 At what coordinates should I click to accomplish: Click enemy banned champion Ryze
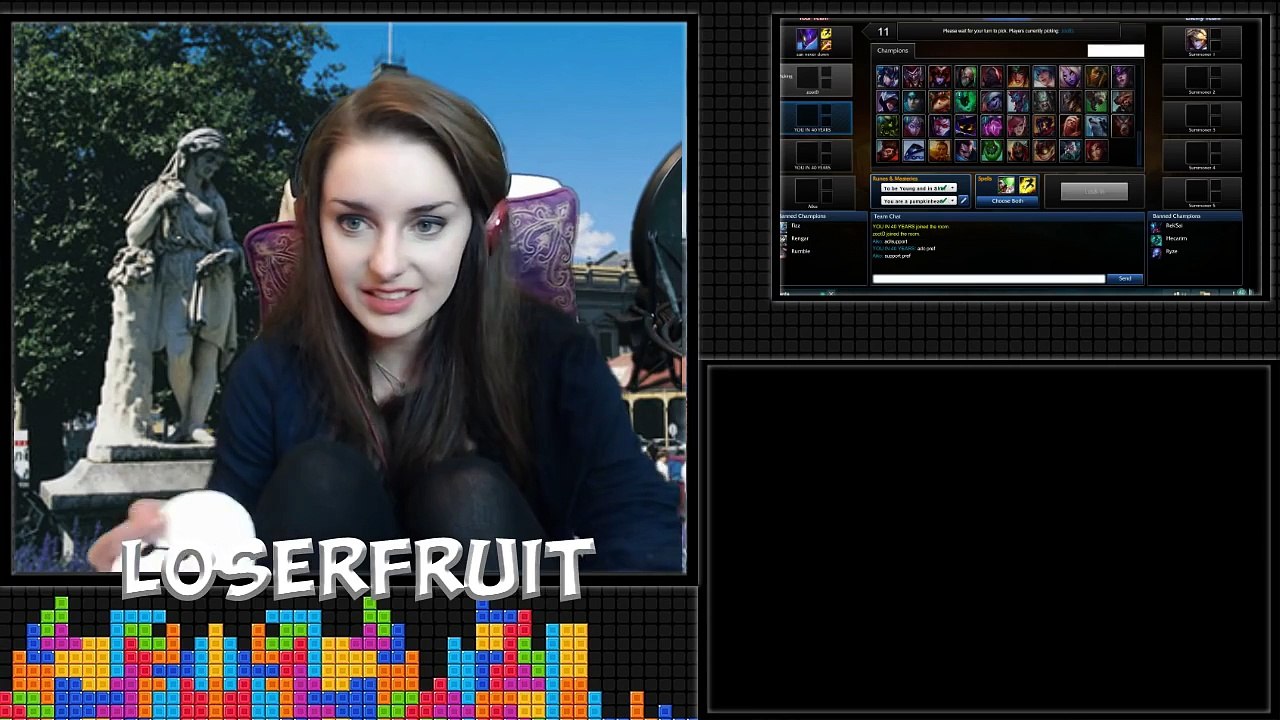[x=1164, y=251]
